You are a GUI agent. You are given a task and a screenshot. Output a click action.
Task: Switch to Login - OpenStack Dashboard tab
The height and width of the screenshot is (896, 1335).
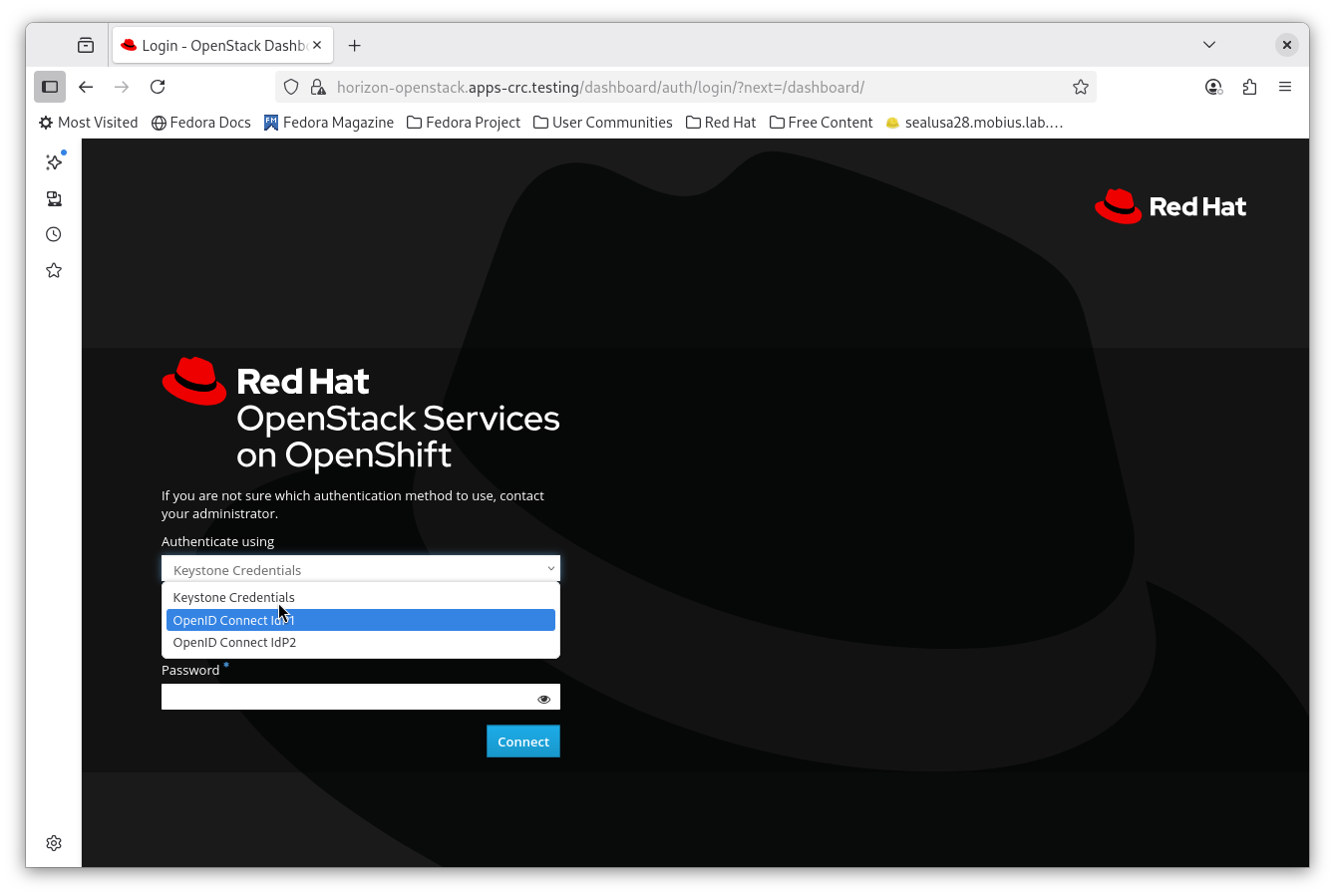pyautogui.click(x=223, y=45)
